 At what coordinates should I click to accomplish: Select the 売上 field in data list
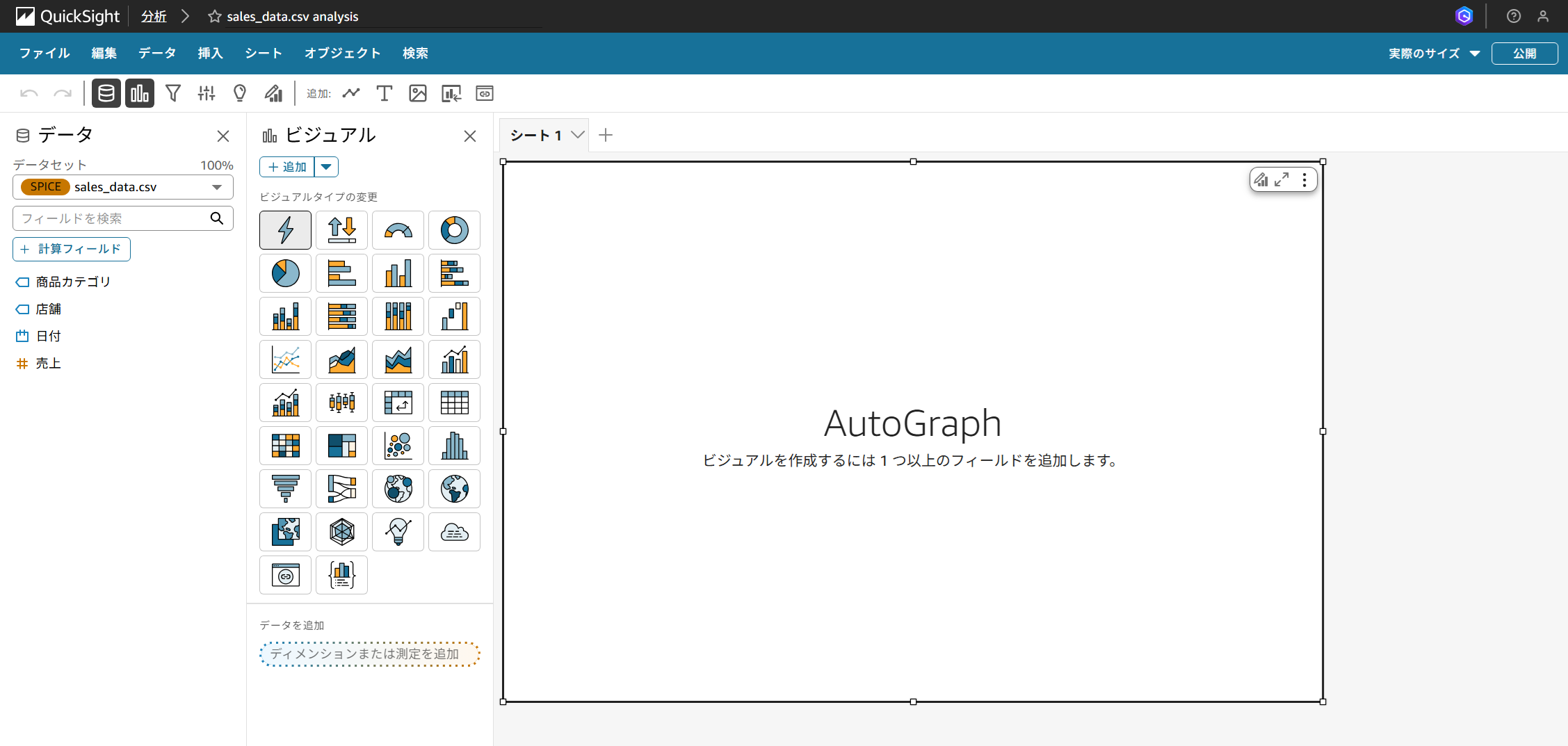[48, 363]
